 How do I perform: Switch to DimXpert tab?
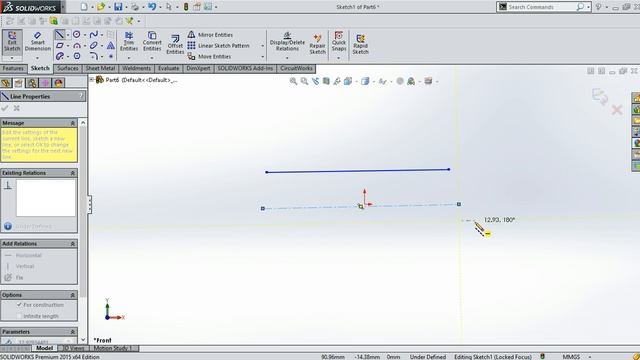pyautogui.click(x=198, y=69)
